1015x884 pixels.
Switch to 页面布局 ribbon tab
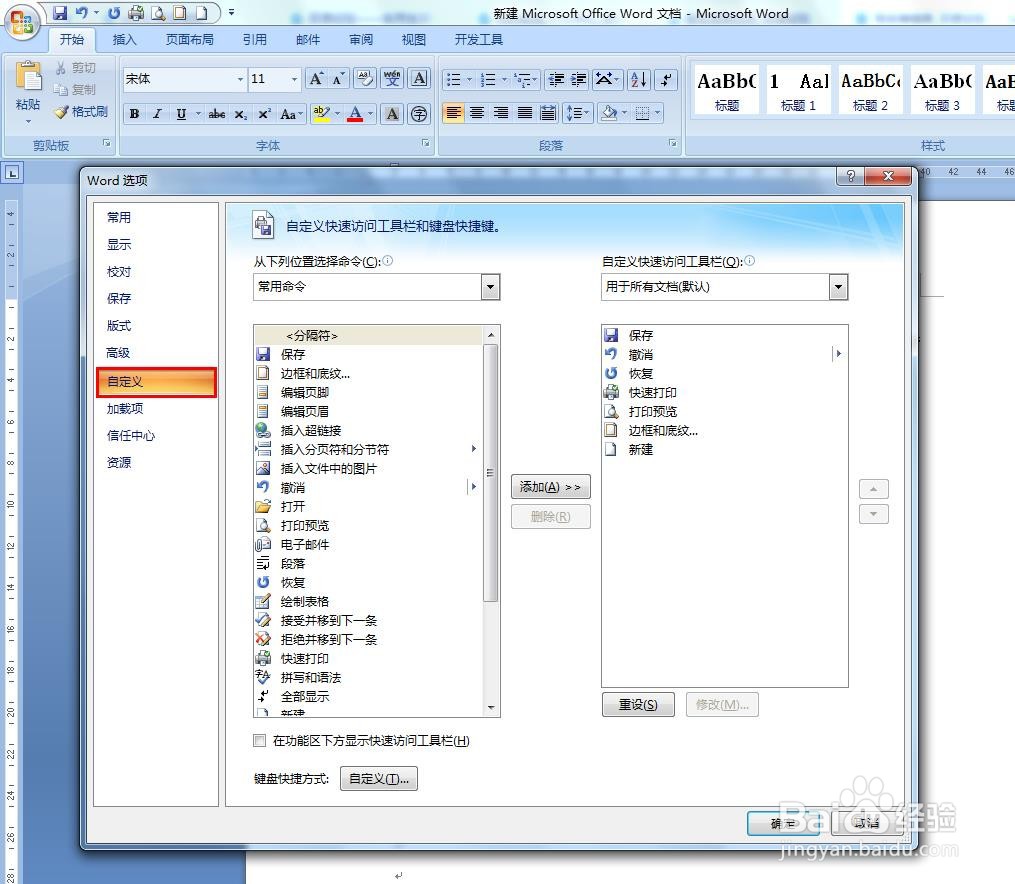click(189, 39)
